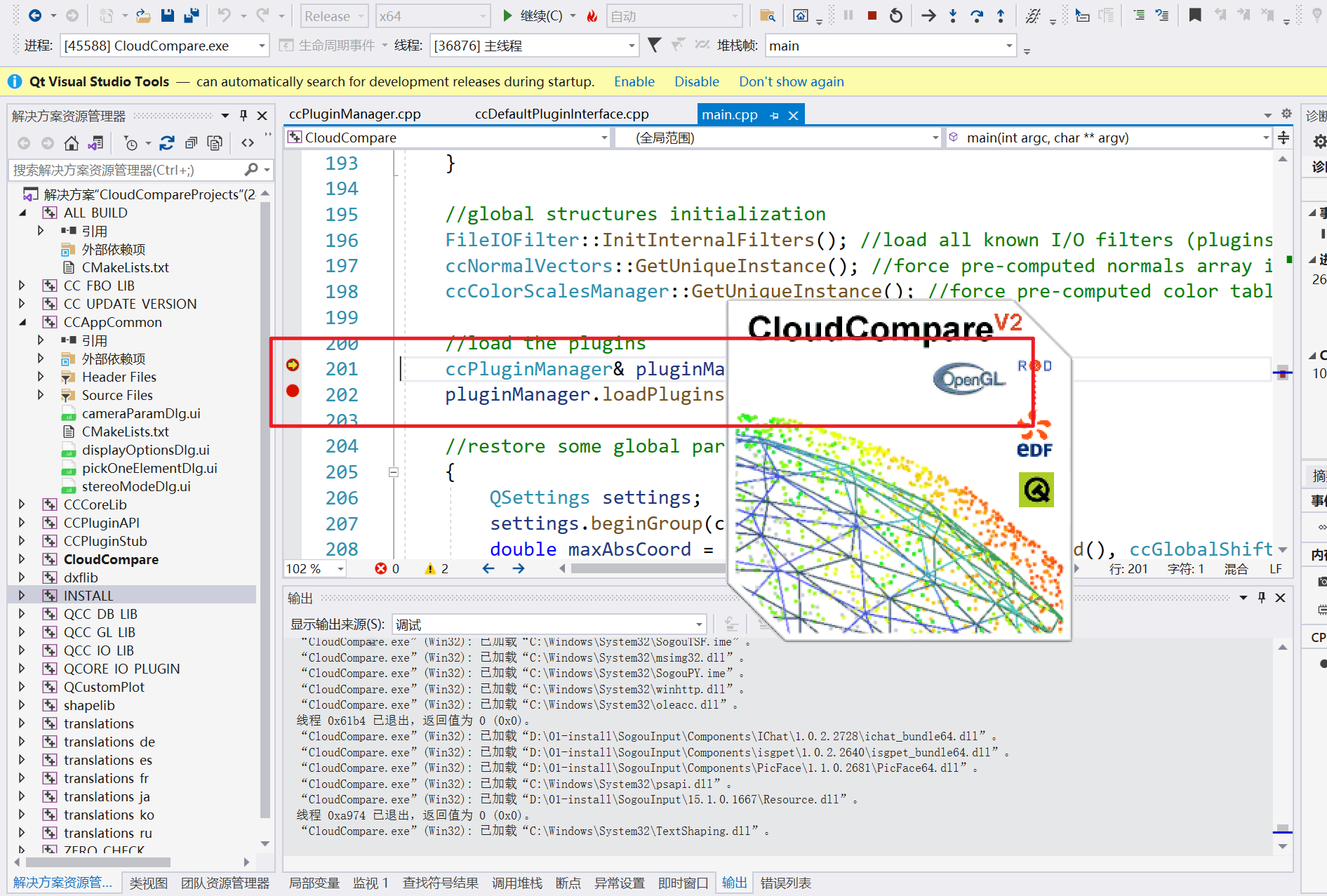The image size is (1327, 896).
Task: Open the 局部变量 tab
Action: pos(314,883)
